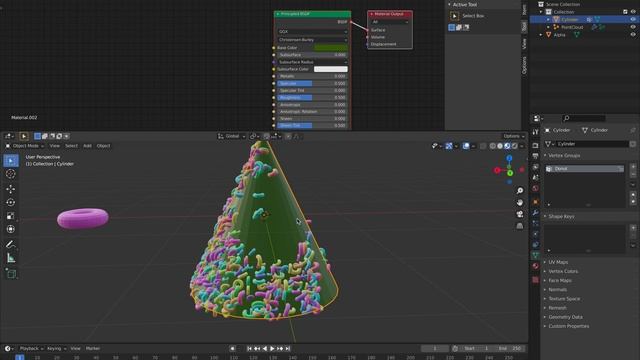Viewport: 640px width, 360px height.
Task: Open the Output properties tab icon
Action: (x=535, y=156)
